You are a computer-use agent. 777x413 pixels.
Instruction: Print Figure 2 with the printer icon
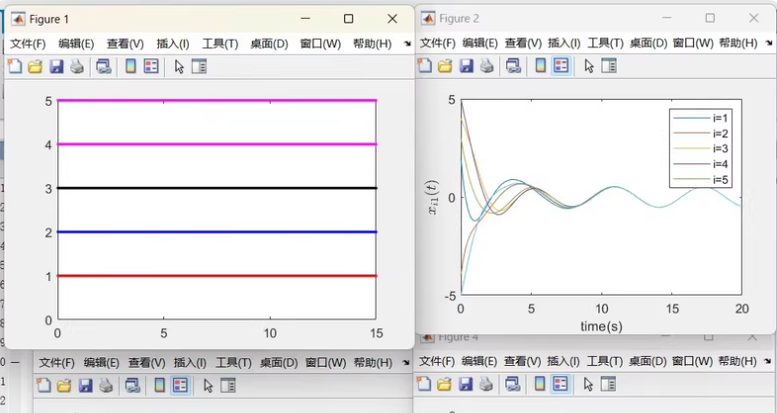[x=487, y=65]
